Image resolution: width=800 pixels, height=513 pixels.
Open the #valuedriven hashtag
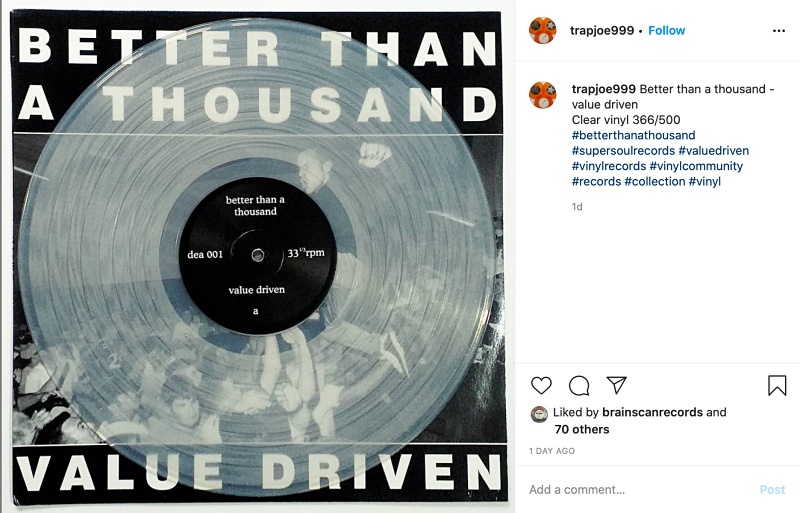tap(713, 151)
